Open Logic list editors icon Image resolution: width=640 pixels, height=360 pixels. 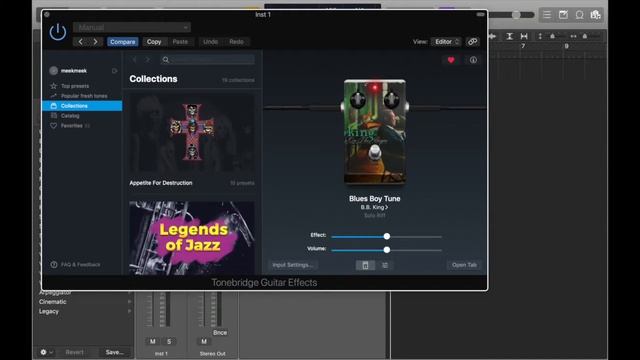coord(547,15)
